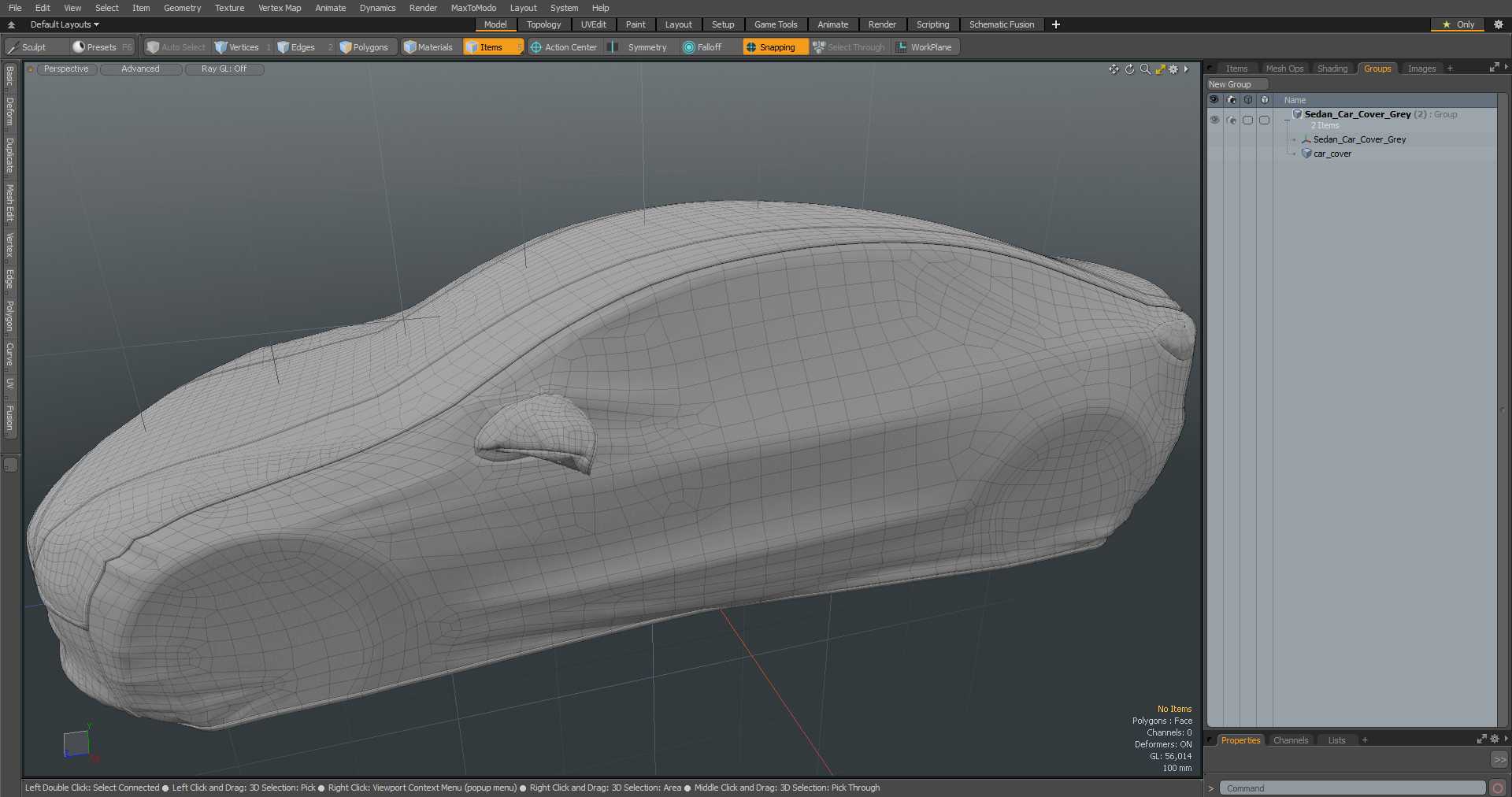Open Properties panel gear settings
Viewport: 1512px width, 797px height.
(x=1495, y=739)
